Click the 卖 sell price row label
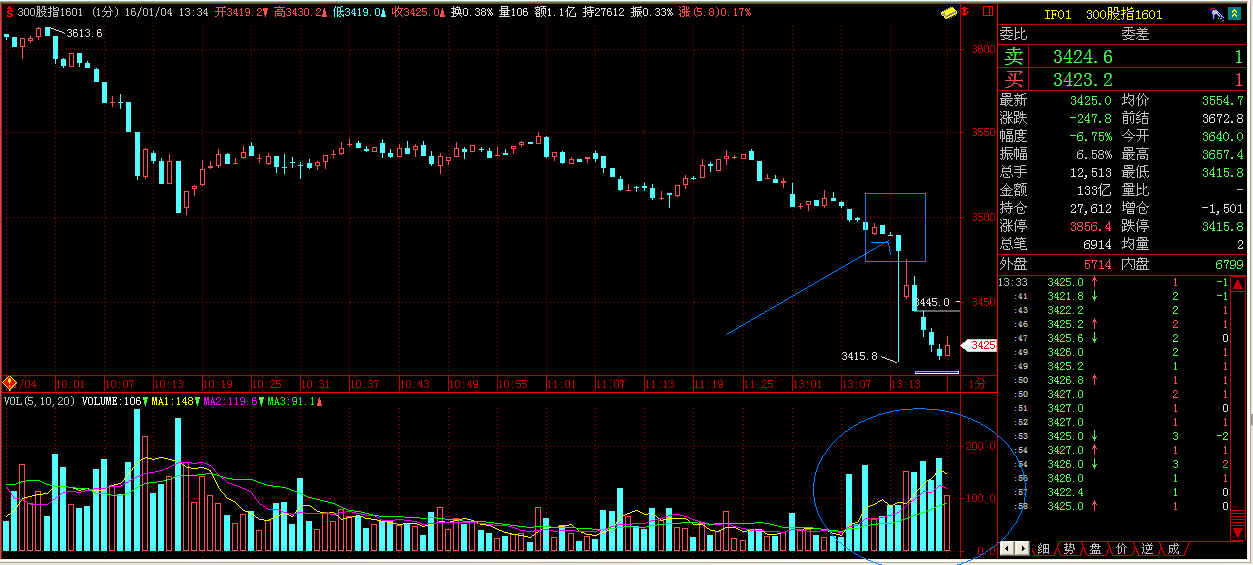Screen dimensions: 1253x565 point(1015,57)
